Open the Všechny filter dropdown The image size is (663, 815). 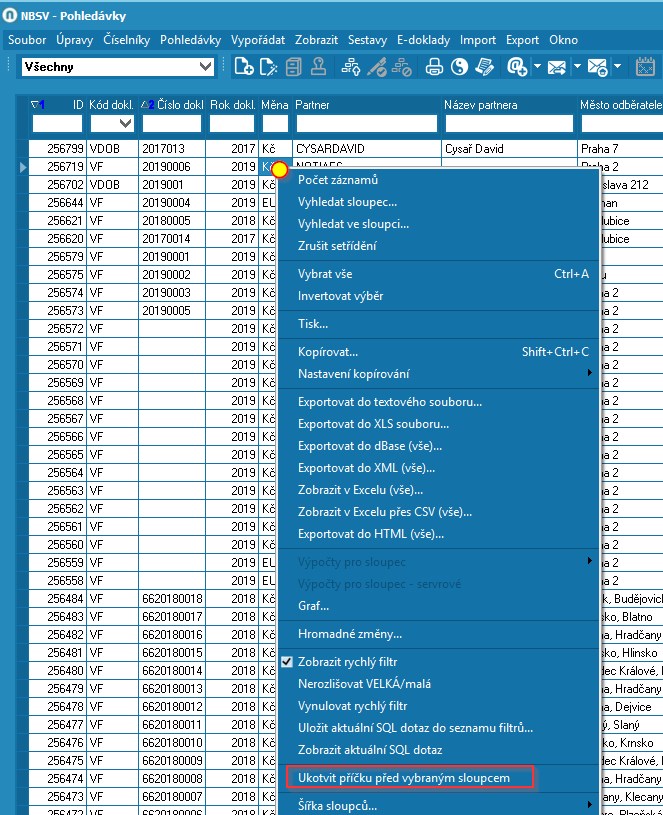(x=206, y=67)
